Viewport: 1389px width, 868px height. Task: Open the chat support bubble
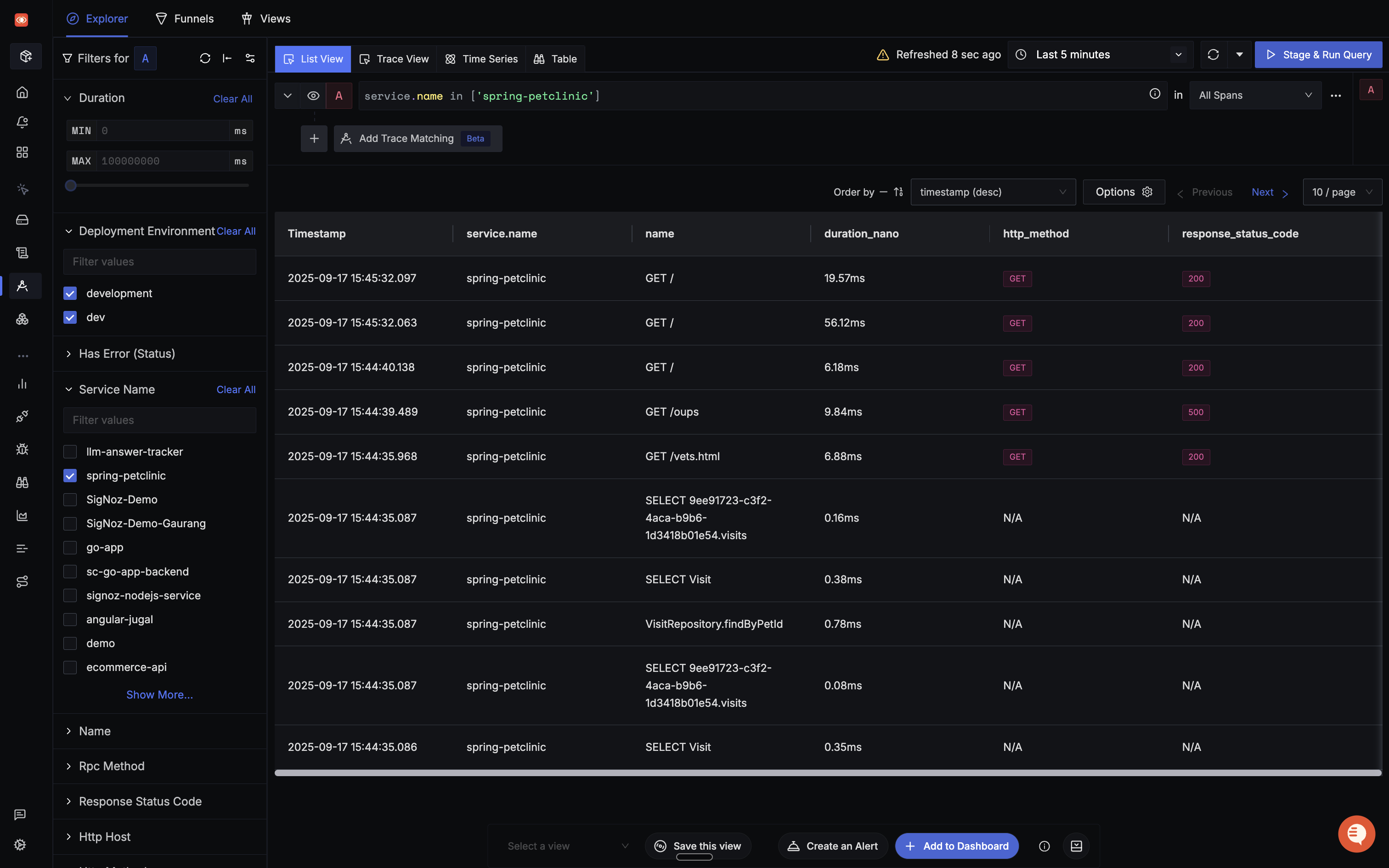pos(1356,834)
